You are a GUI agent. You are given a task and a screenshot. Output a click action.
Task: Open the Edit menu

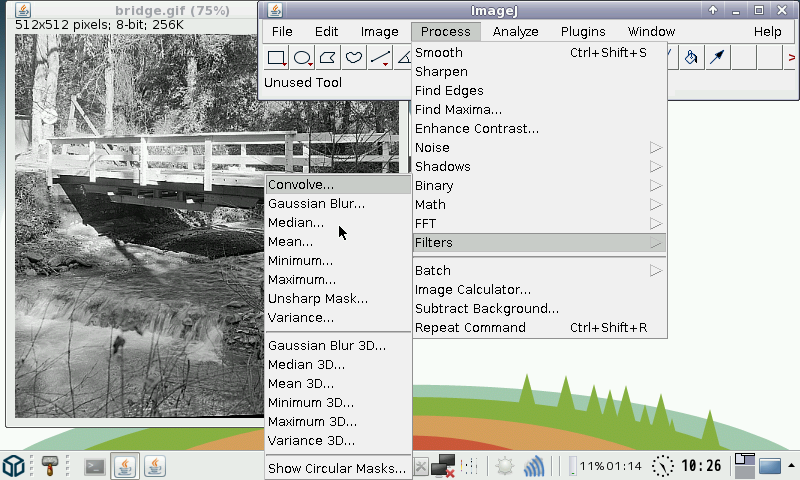[327, 32]
